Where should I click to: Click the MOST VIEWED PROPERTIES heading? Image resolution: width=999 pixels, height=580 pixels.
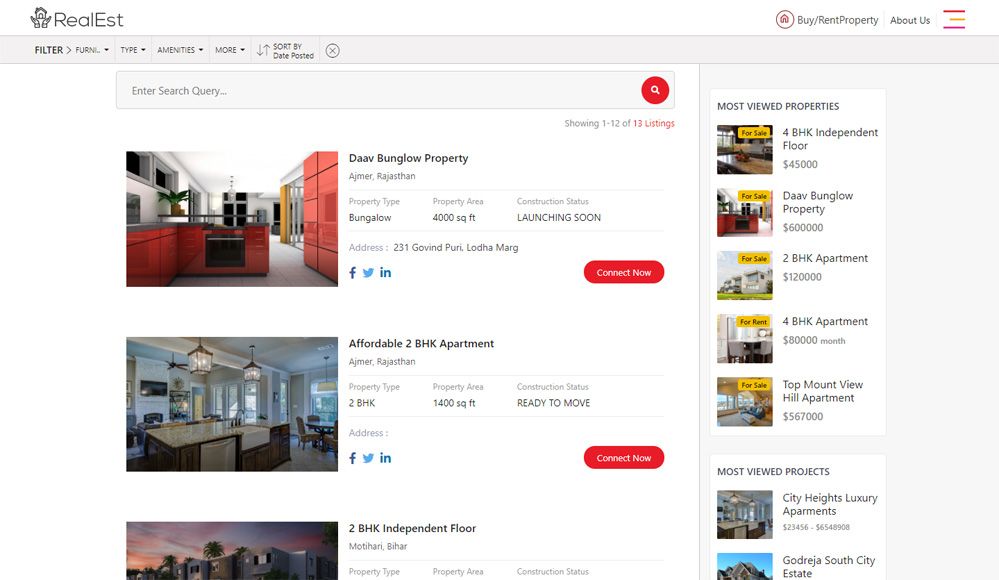pyautogui.click(x=778, y=106)
